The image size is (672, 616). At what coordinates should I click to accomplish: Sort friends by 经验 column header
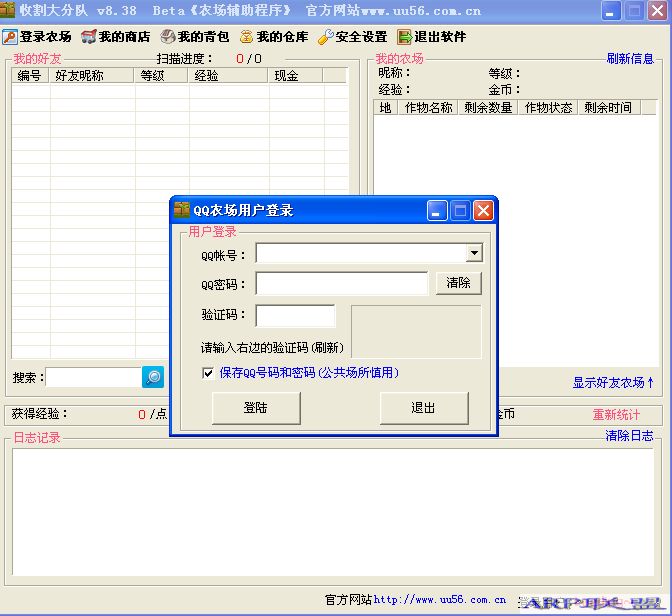228,75
